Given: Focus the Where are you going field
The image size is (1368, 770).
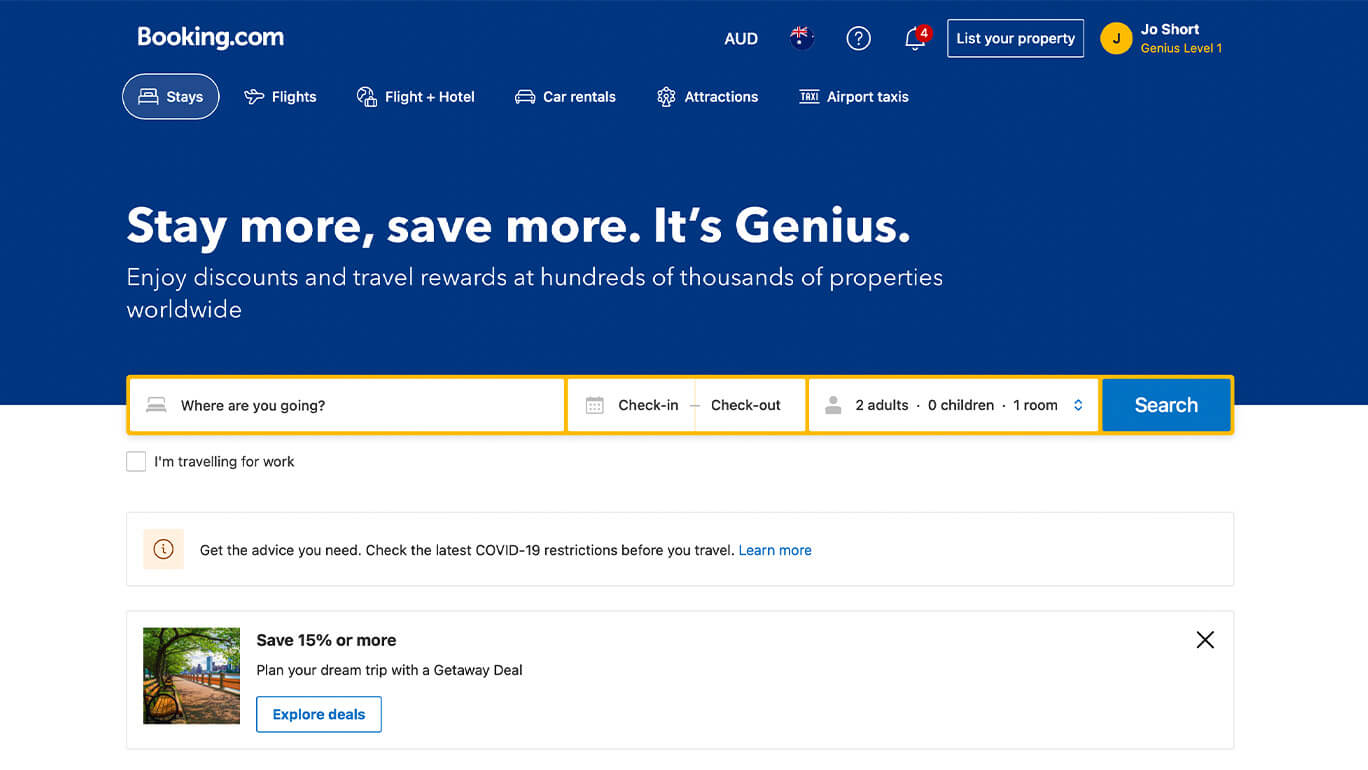Looking at the screenshot, I should (347, 405).
